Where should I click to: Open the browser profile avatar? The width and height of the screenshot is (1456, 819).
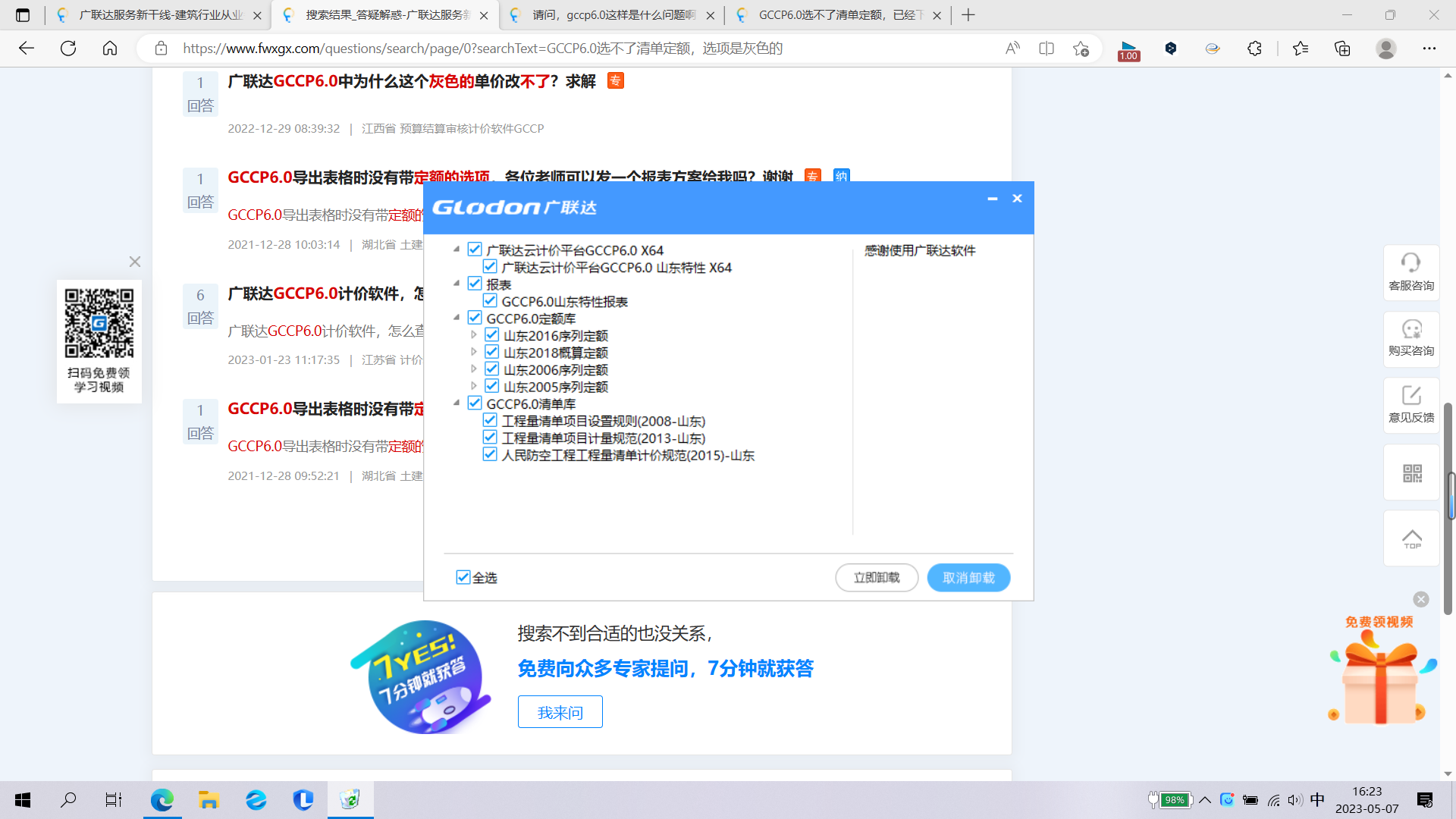(x=1386, y=49)
